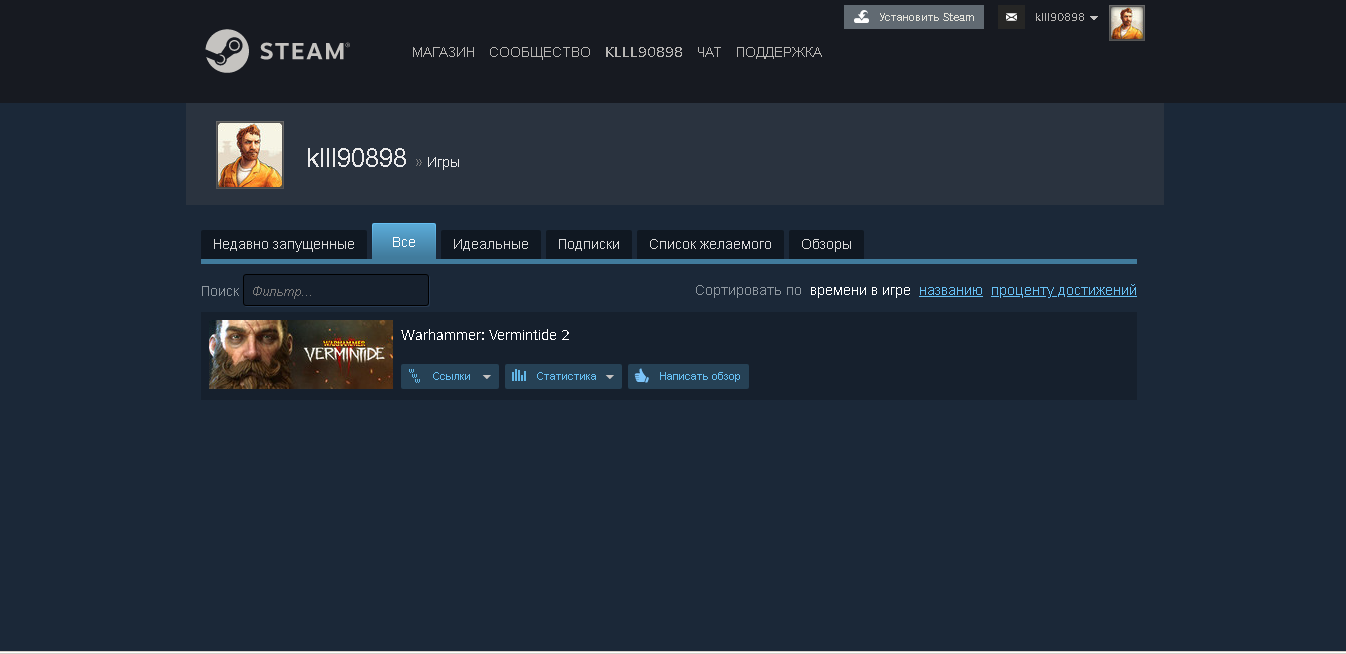Open the small profile avatar in the header
The image size is (1346, 654).
pyautogui.click(x=1127, y=23)
